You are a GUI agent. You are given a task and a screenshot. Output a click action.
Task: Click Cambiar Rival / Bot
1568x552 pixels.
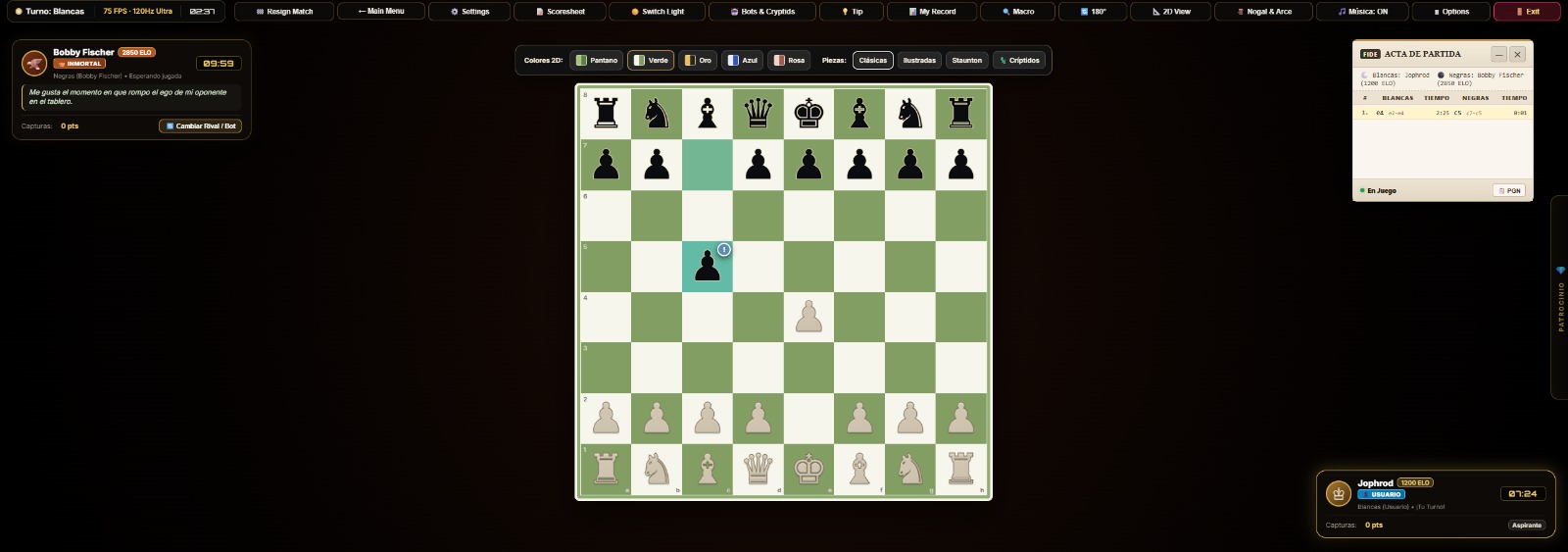pos(200,125)
